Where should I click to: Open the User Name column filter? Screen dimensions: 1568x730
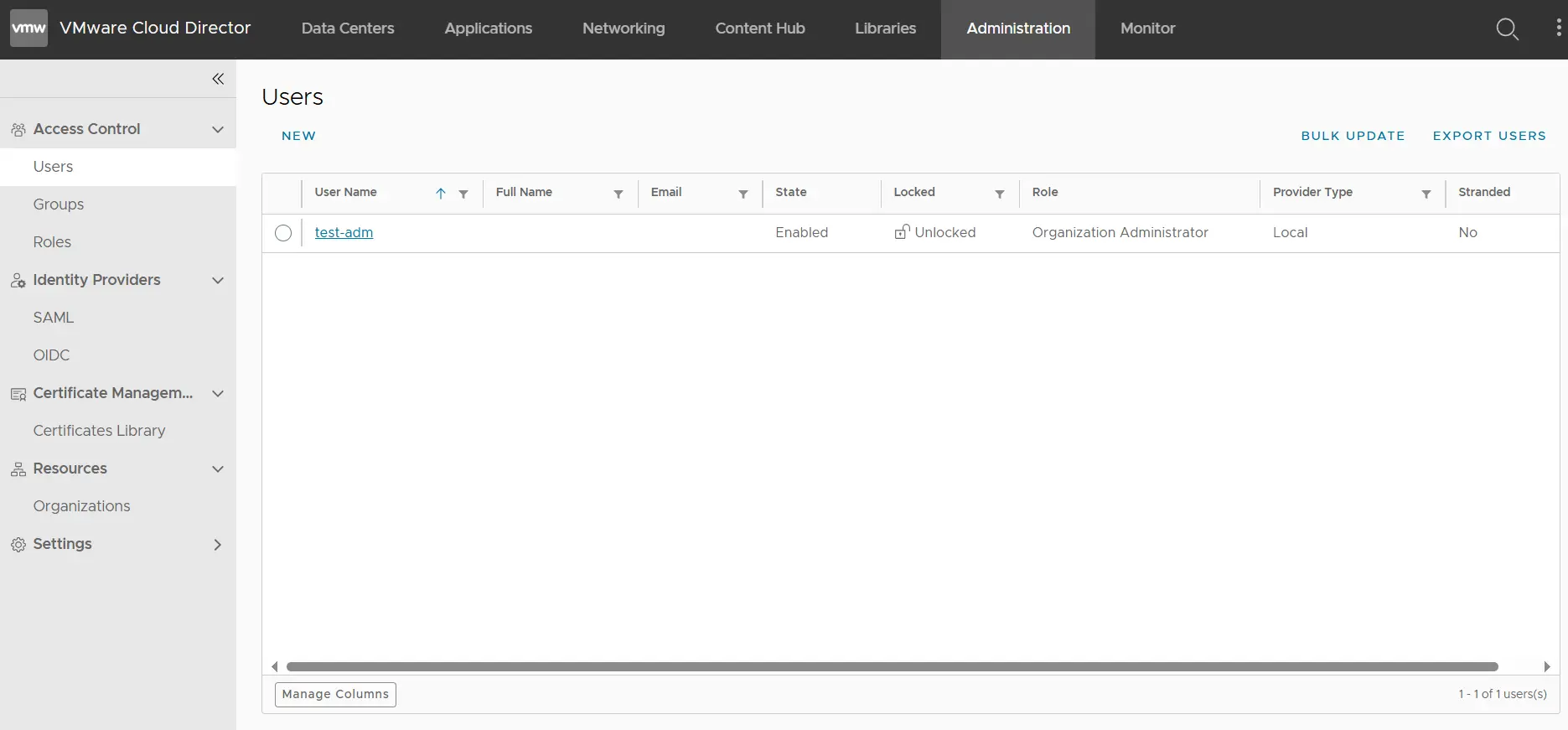click(x=463, y=194)
